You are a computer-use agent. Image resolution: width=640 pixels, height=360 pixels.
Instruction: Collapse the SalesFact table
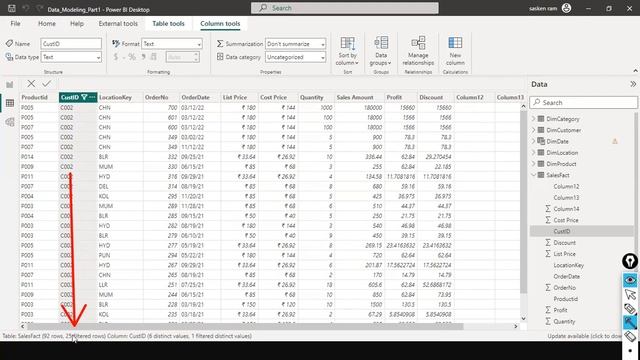(533, 175)
